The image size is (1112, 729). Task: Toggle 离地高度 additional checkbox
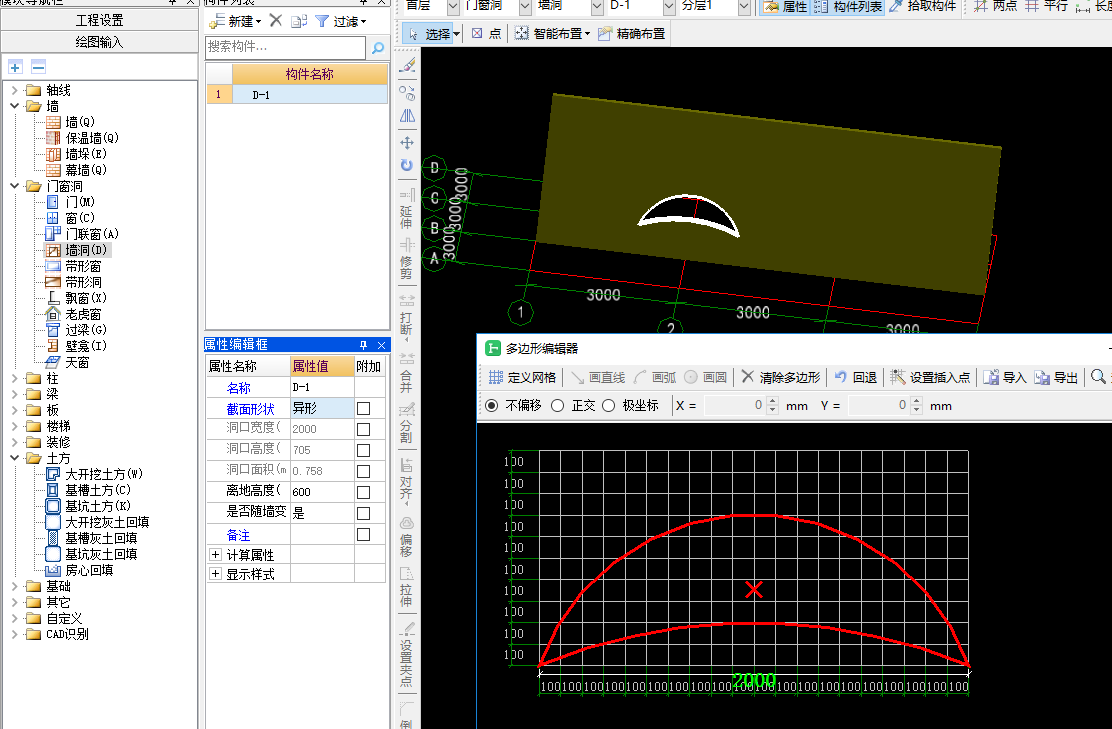tap(364, 492)
